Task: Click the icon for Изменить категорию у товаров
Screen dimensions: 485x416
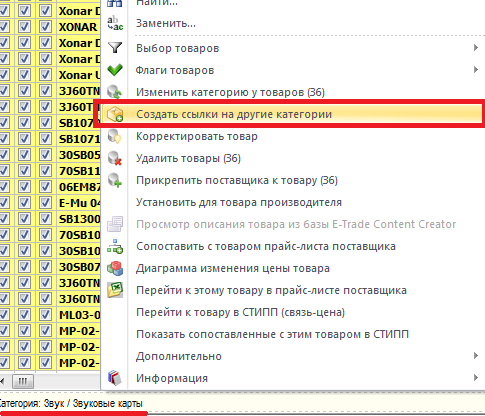Action: pos(115,92)
